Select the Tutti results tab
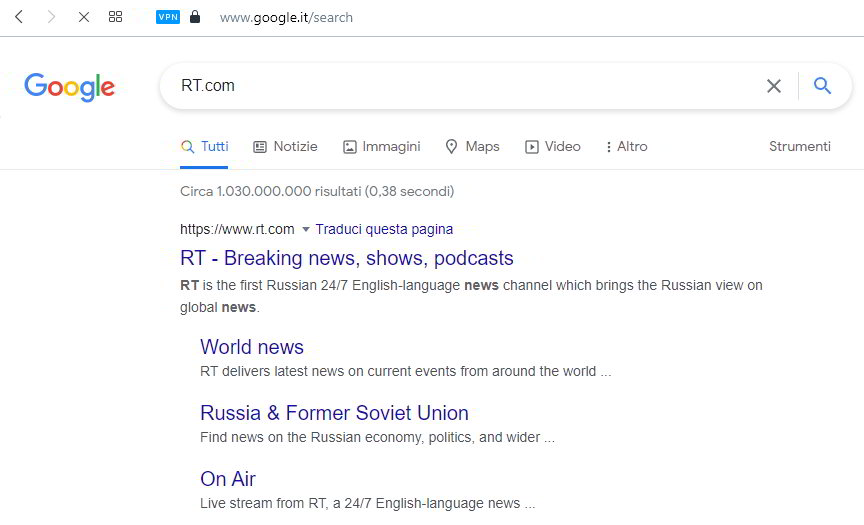This screenshot has width=864, height=525. [x=204, y=147]
